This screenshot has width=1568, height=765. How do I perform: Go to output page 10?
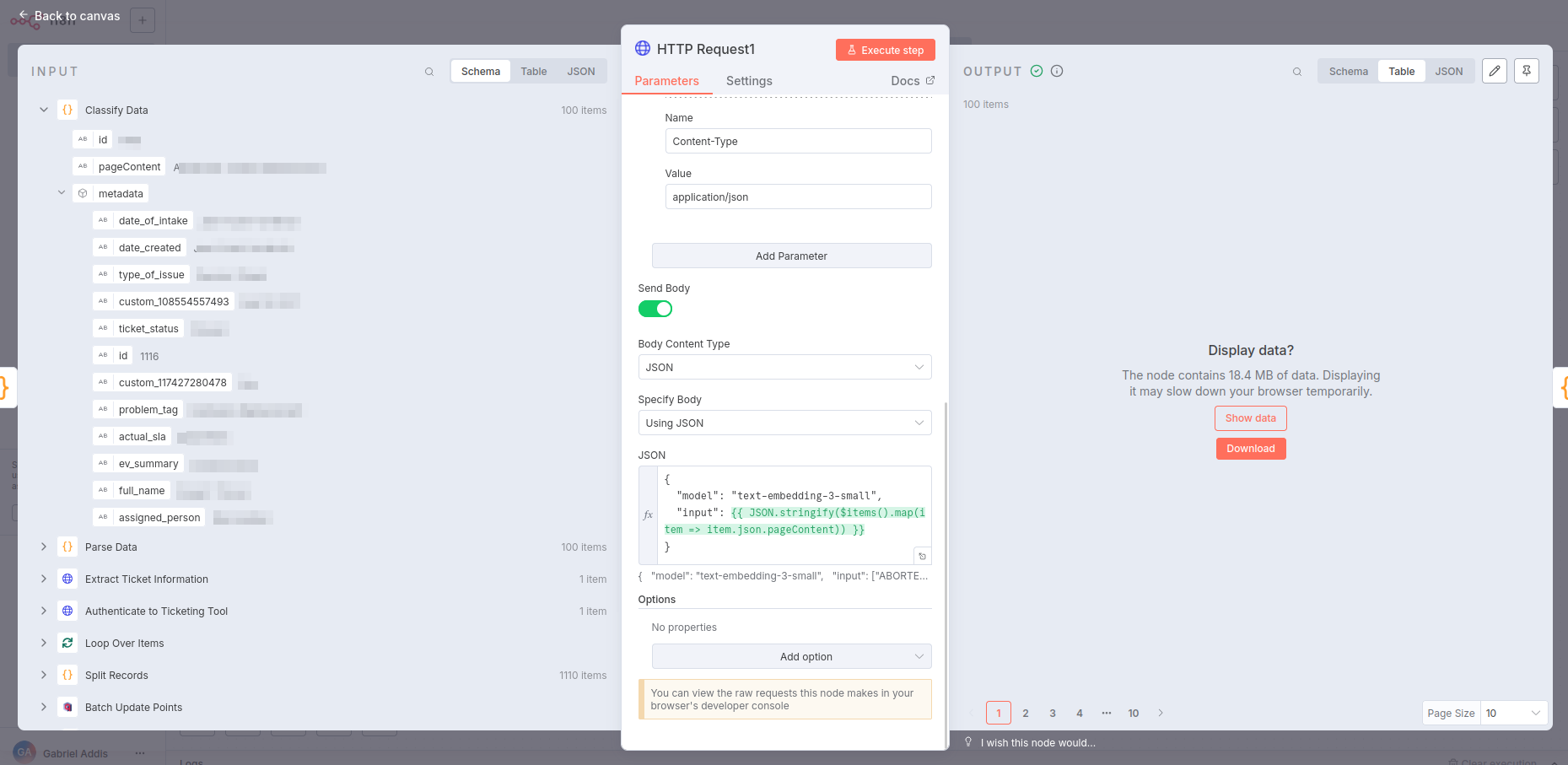click(x=1134, y=713)
